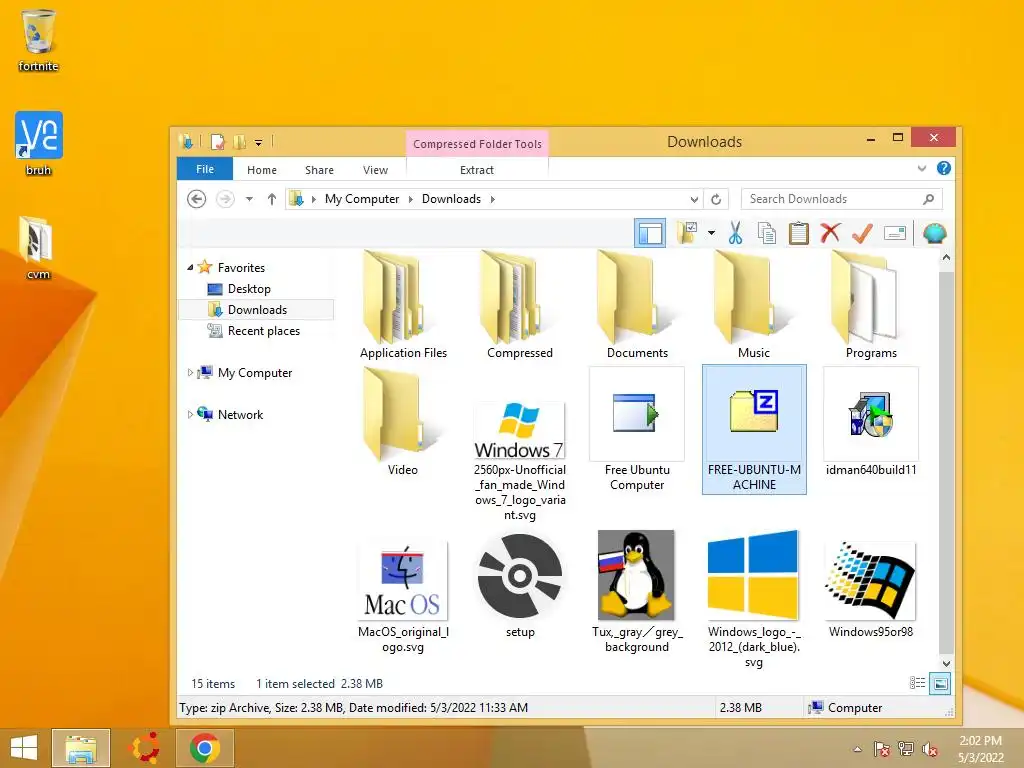Expand the My Computer tree node
Viewport: 1024px width, 768px height.
pos(190,372)
